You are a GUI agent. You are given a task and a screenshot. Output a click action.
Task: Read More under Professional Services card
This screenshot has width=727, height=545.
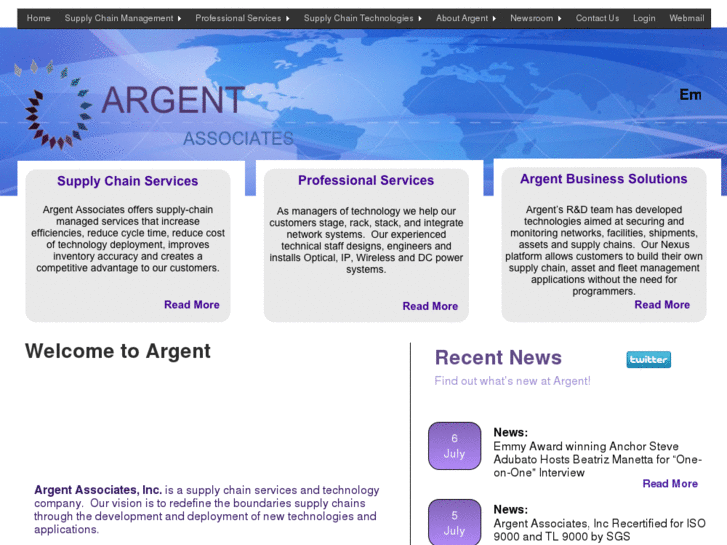coord(430,306)
